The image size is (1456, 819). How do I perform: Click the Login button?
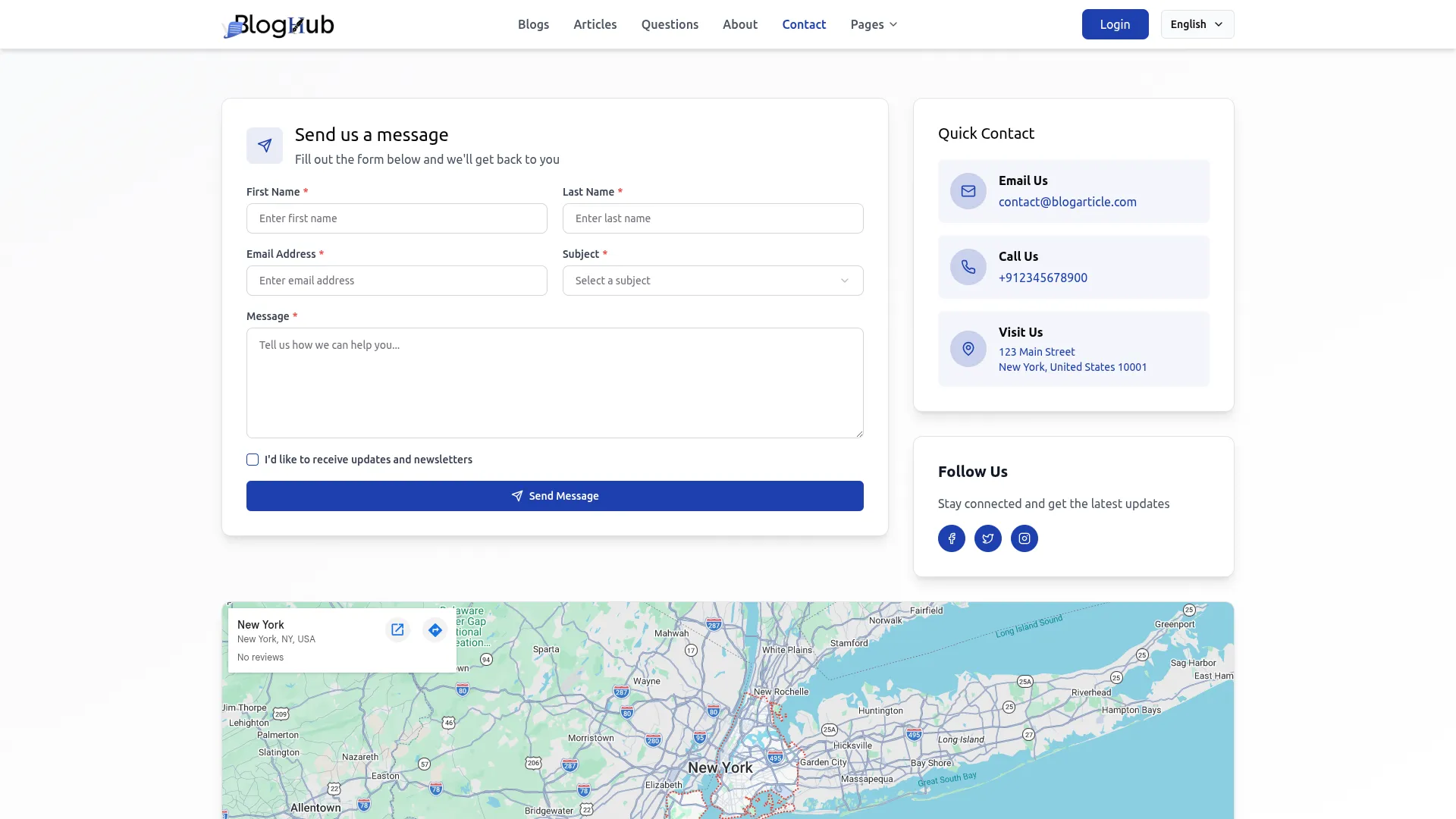(x=1115, y=24)
